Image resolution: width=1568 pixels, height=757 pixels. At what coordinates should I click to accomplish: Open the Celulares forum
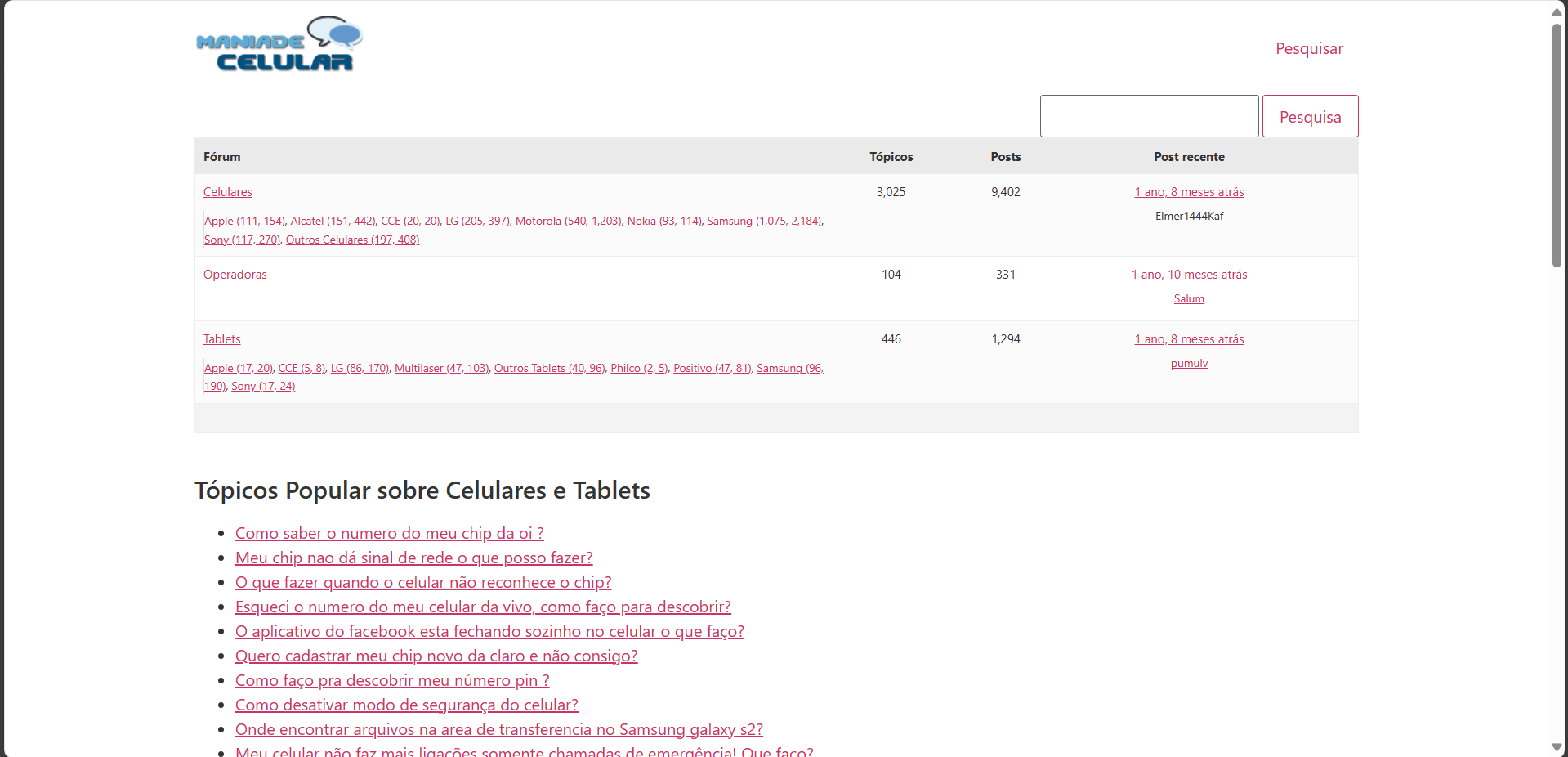click(227, 192)
